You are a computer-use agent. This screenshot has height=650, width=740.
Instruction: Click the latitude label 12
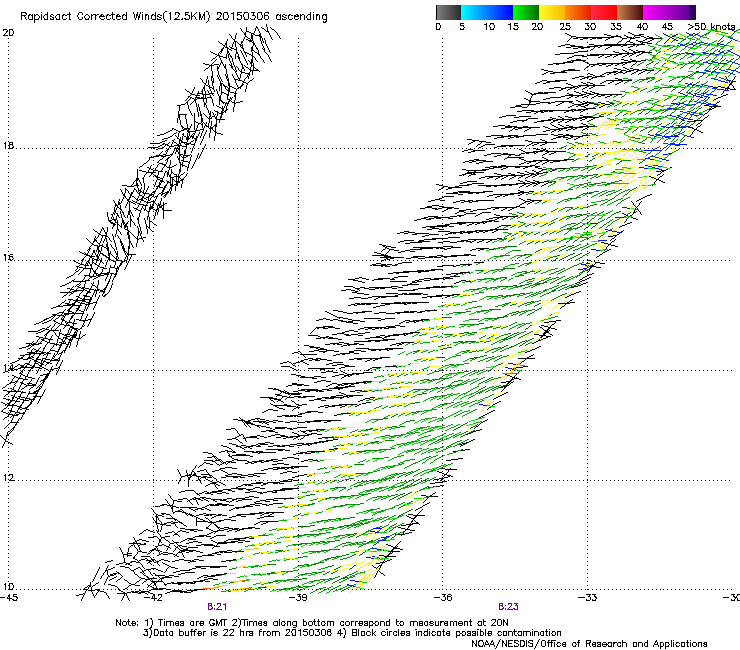tap(8, 478)
